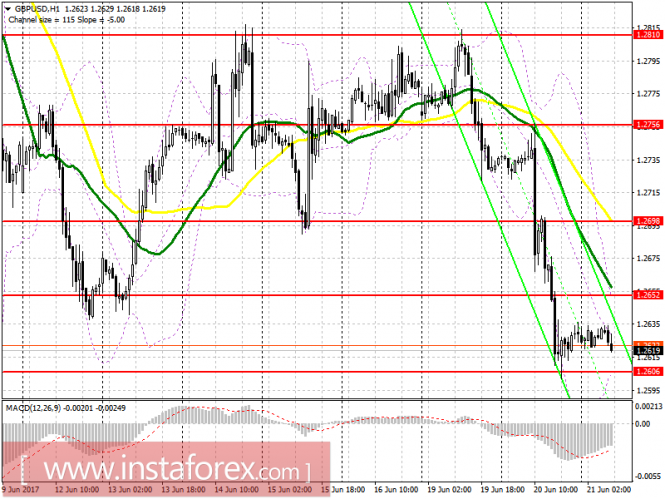Click the Channel size = 115 text
Viewport: 665px width, 499px height.
(x=36, y=16)
